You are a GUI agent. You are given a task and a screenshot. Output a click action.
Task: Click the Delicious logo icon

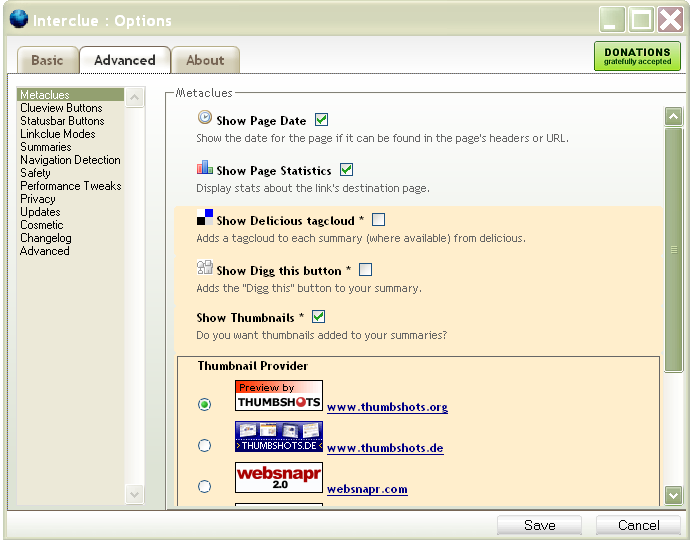tap(205, 217)
